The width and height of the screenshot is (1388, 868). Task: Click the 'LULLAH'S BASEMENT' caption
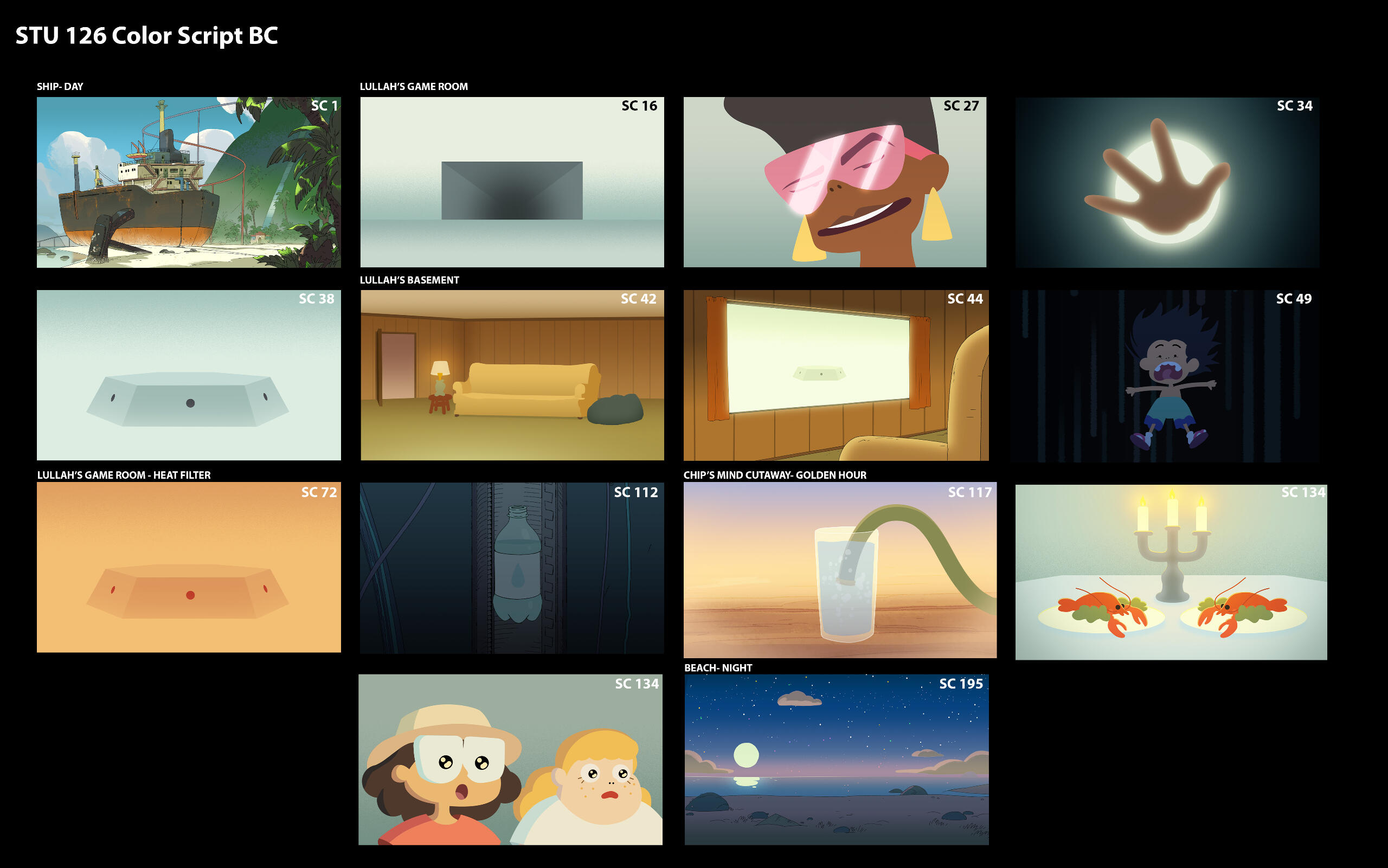coord(409,280)
